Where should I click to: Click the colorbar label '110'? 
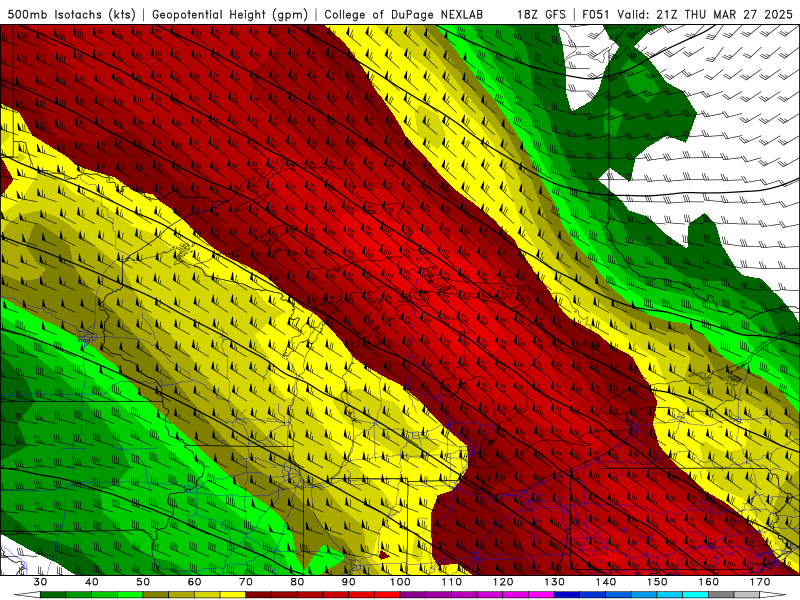coord(452,582)
